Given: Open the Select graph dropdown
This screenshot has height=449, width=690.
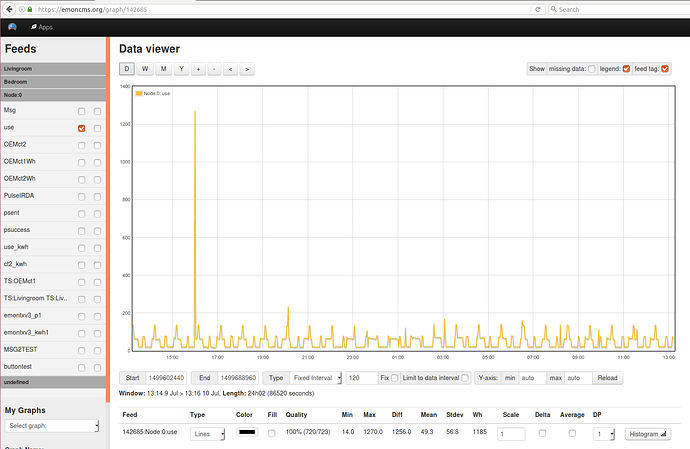Looking at the screenshot, I should 52,426.
